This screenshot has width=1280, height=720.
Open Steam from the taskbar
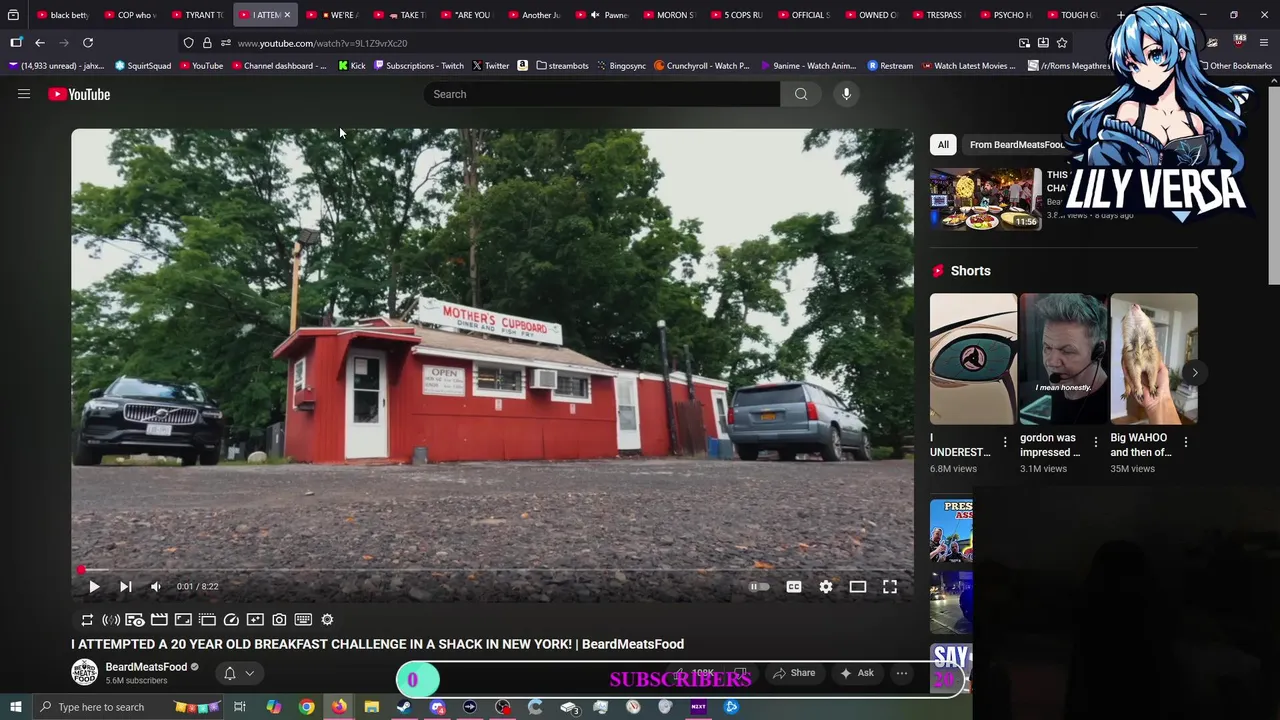404,707
